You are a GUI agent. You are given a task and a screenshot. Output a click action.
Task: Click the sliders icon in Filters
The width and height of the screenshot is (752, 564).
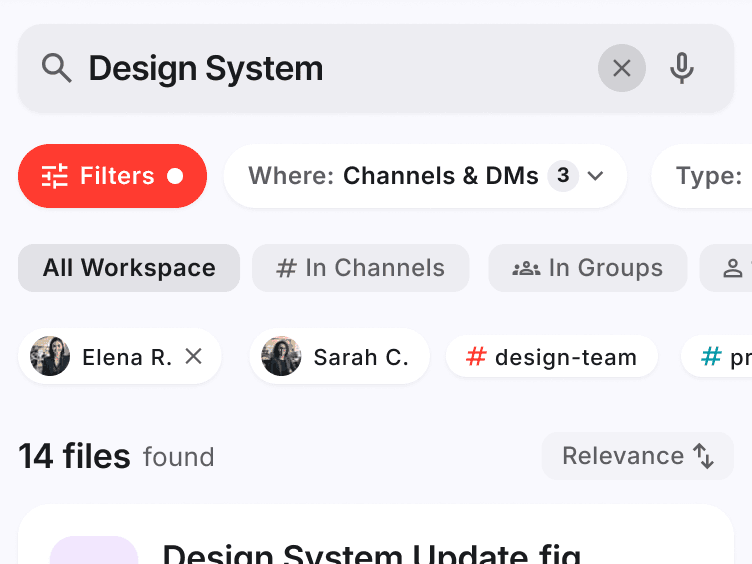(x=54, y=176)
